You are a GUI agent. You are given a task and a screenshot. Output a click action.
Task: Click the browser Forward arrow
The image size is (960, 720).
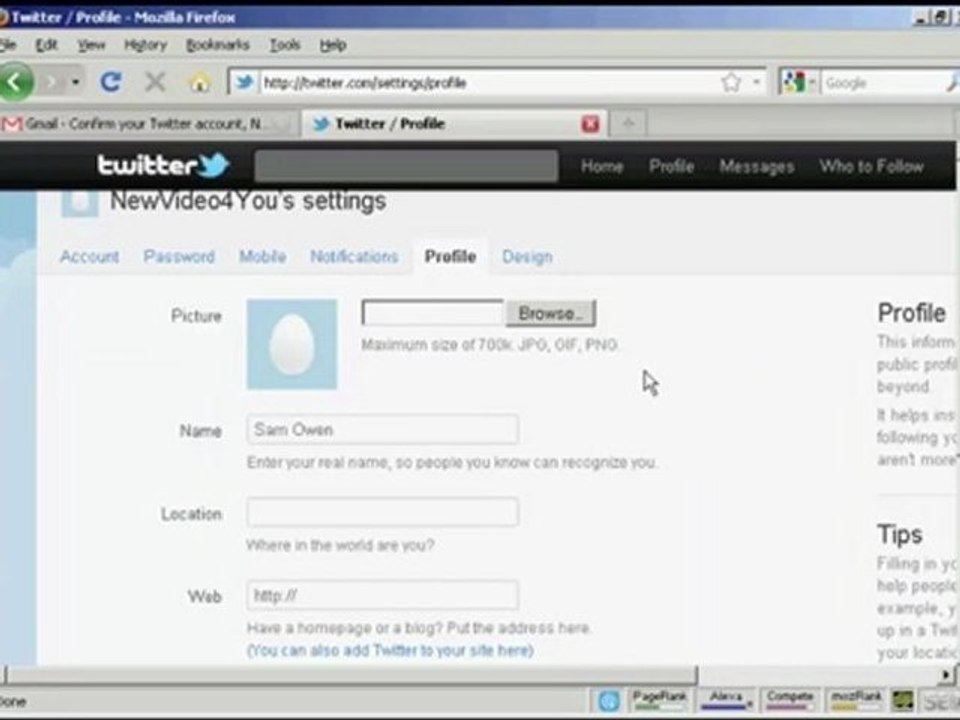[51, 81]
